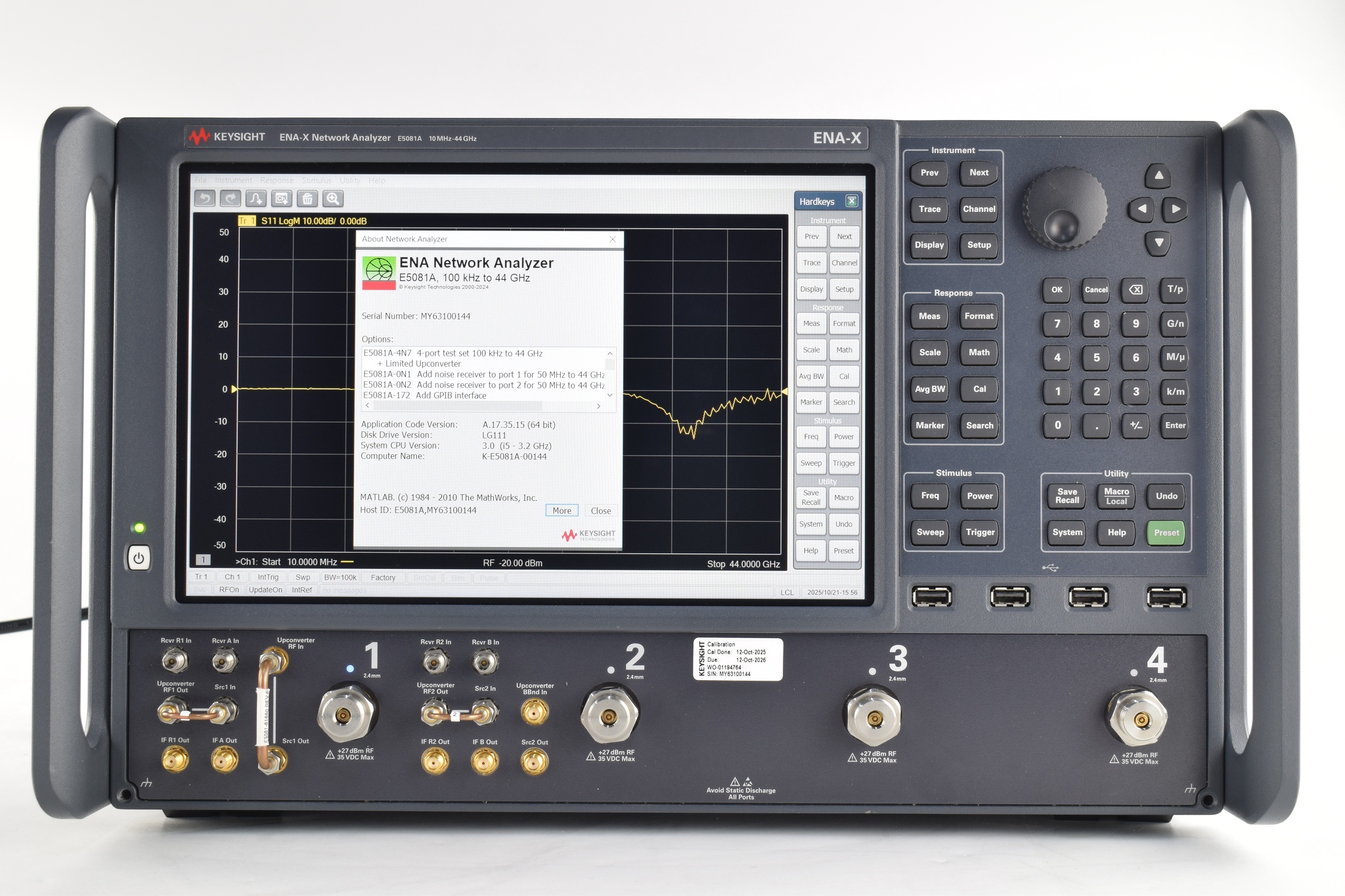This screenshot has height=896, width=1345.
Task: Click the Options list left scroll arrow
Action: [x=367, y=406]
